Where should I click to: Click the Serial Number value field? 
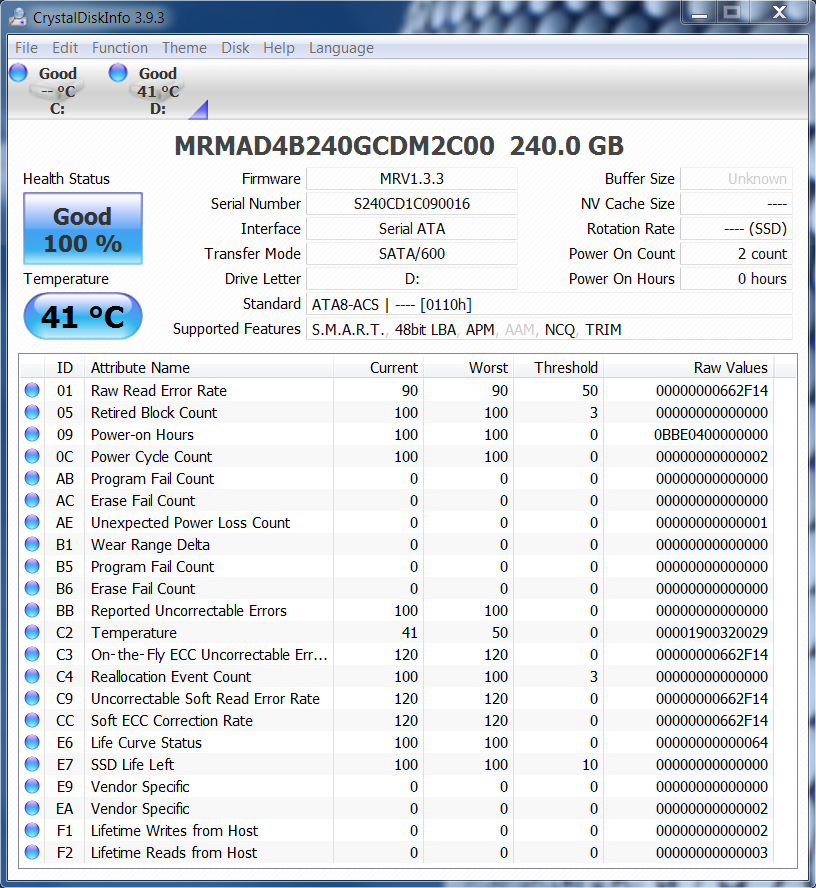[411, 204]
